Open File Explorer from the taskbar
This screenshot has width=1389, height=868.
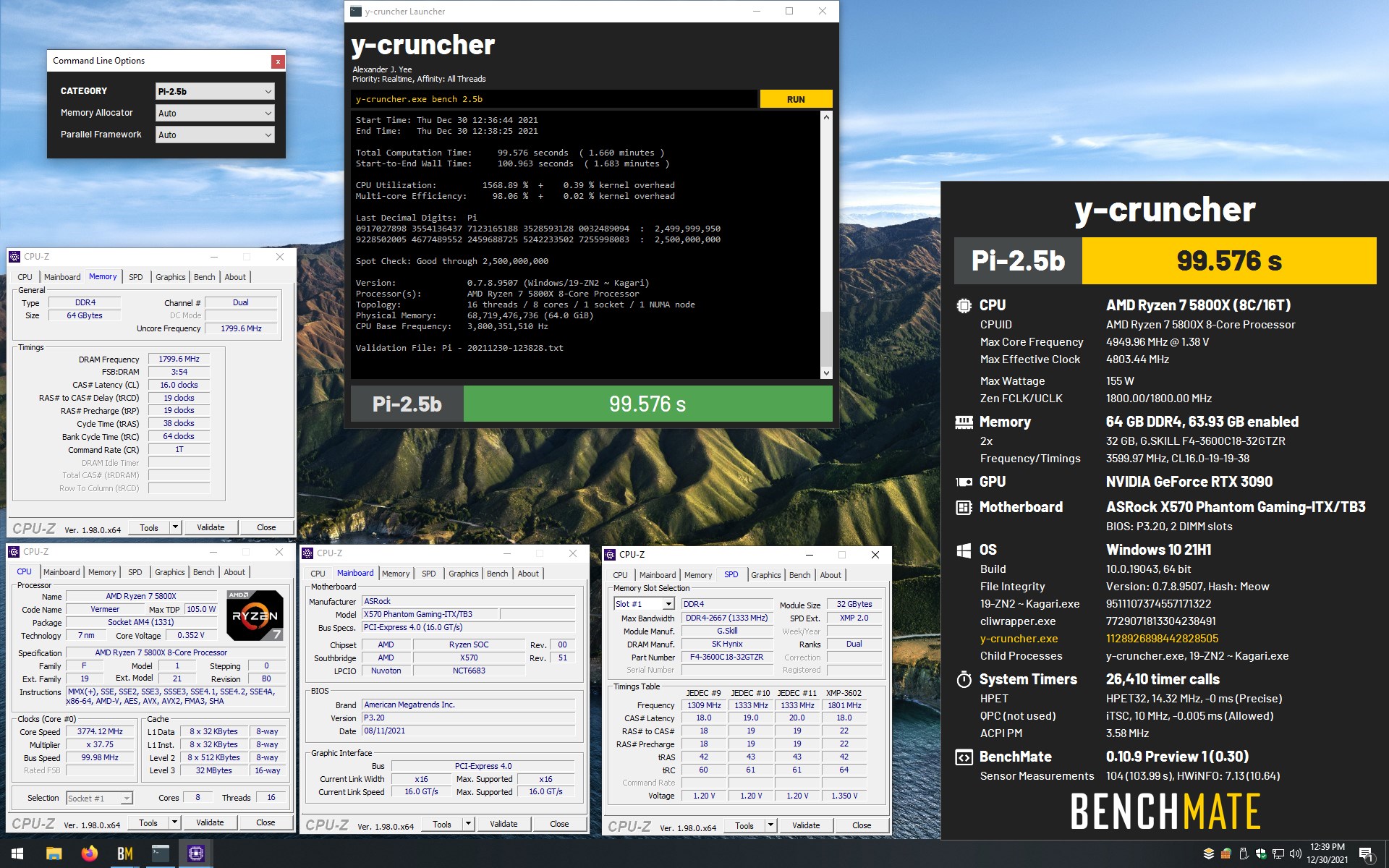pyautogui.click(x=54, y=854)
